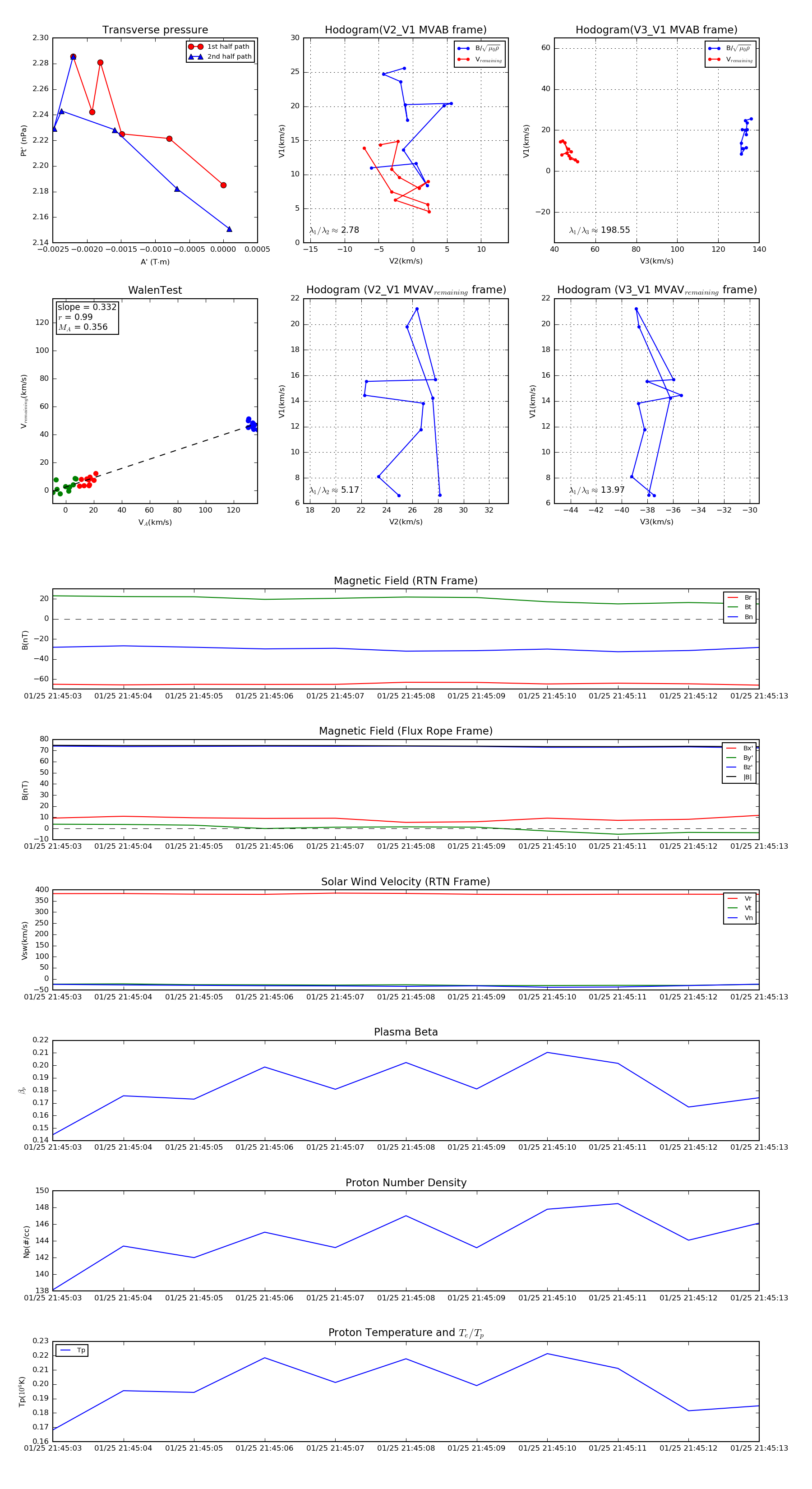Select the "Tp" legend entry
This screenshot has height=1489, width=812.
pyautogui.click(x=72, y=1351)
